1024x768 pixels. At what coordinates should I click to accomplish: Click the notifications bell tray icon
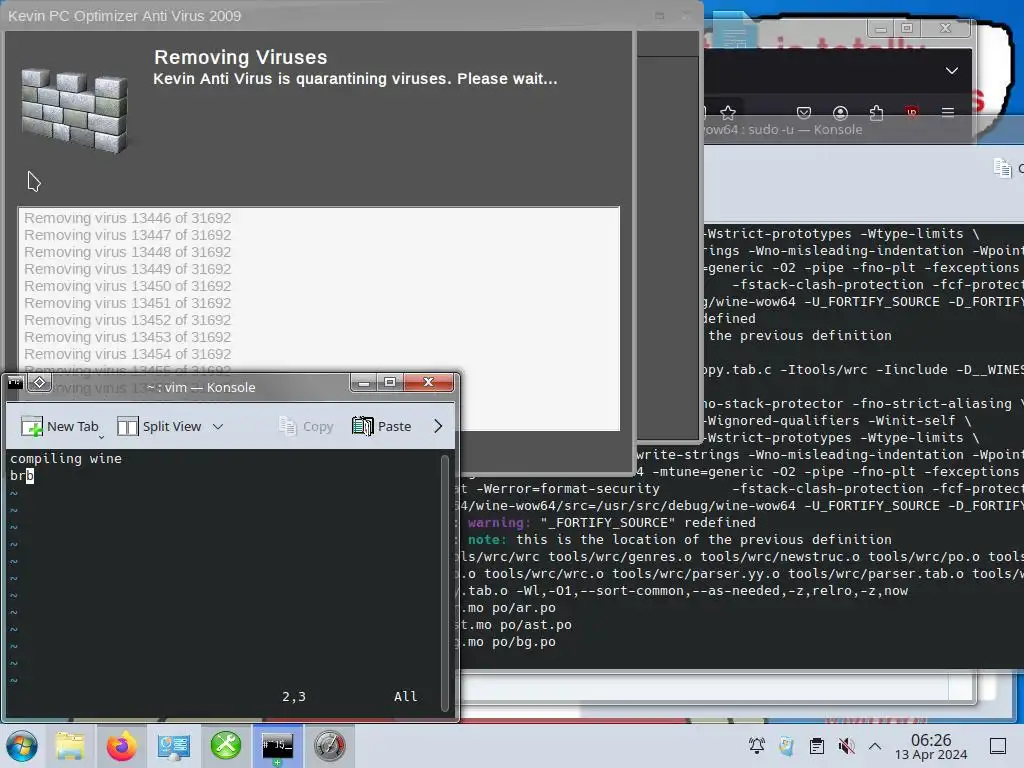tap(757, 746)
